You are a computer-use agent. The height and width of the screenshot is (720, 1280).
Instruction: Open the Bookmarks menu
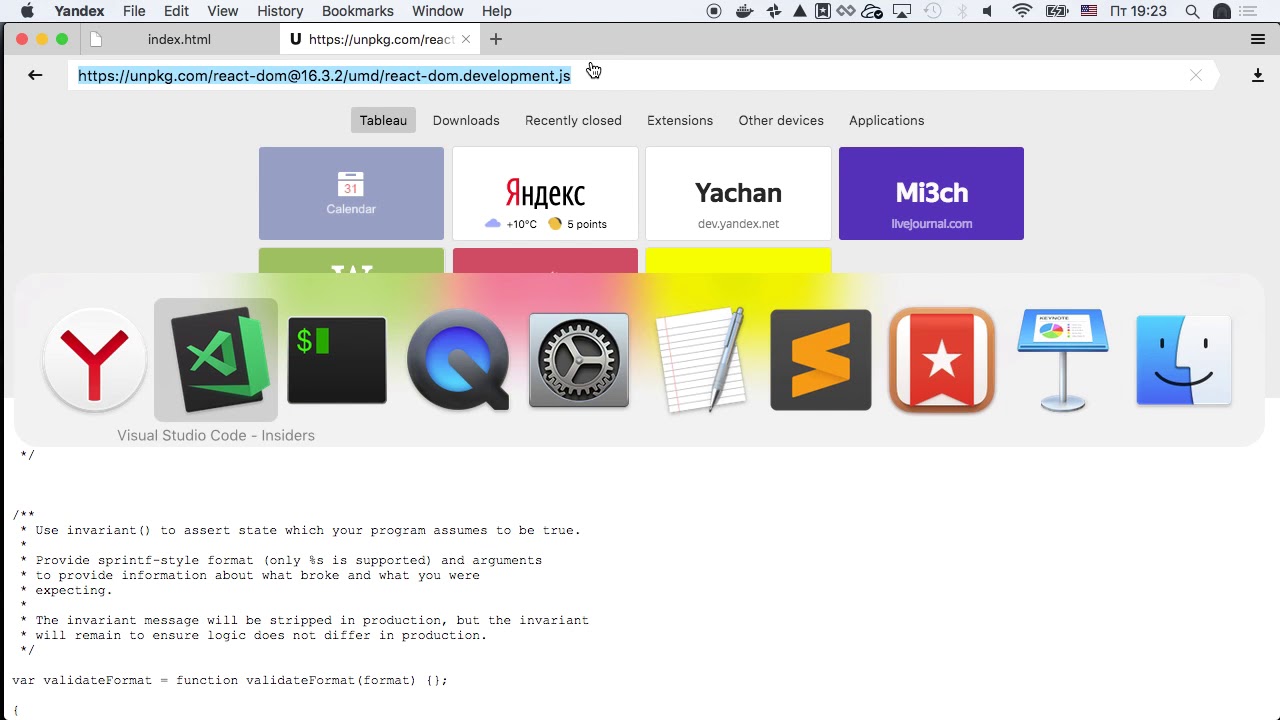(358, 11)
